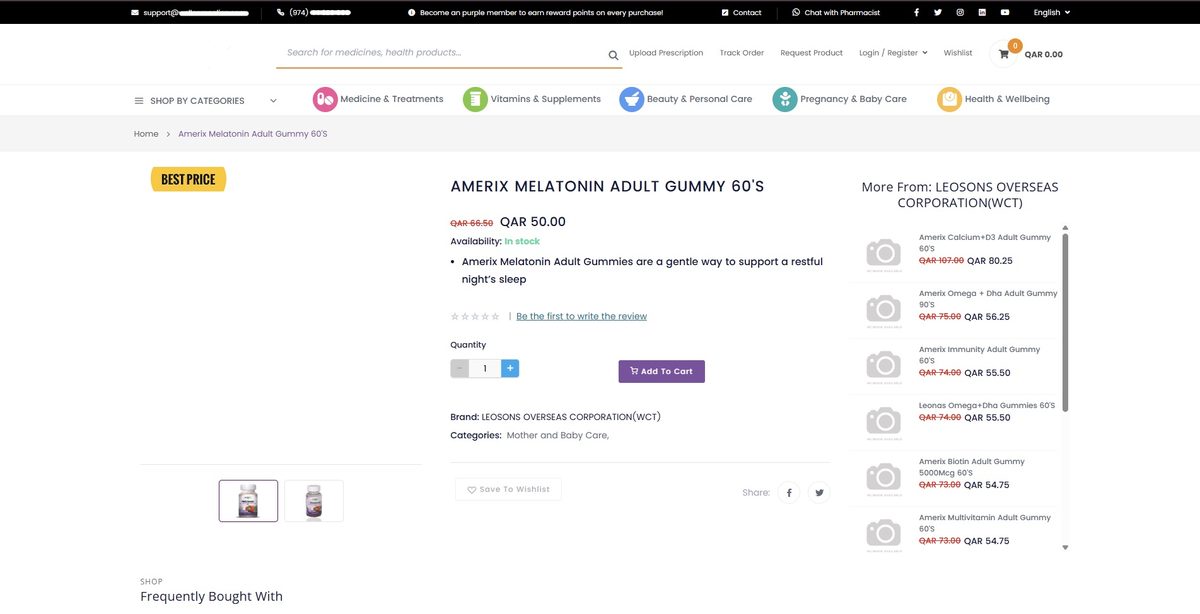This screenshot has width=1200, height=614.
Task: Open Amerix Calcium+D3 Adult Gummy product
Action: pyautogui.click(x=985, y=242)
